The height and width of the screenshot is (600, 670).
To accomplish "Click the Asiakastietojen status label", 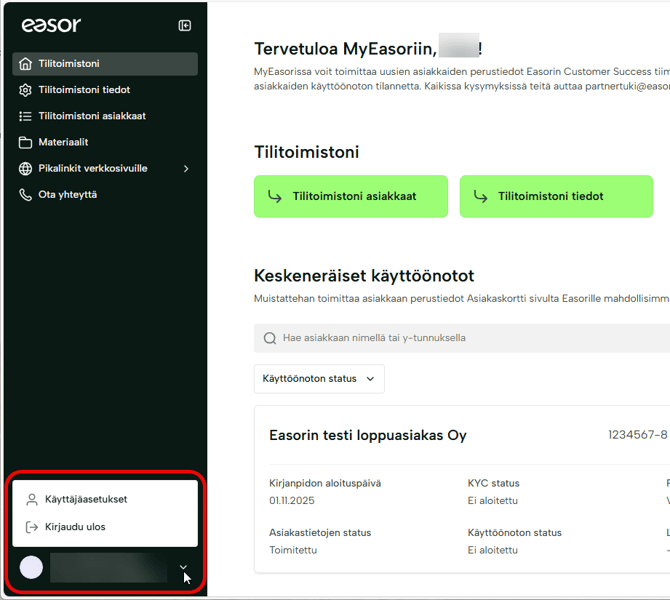I will click(x=320, y=533).
